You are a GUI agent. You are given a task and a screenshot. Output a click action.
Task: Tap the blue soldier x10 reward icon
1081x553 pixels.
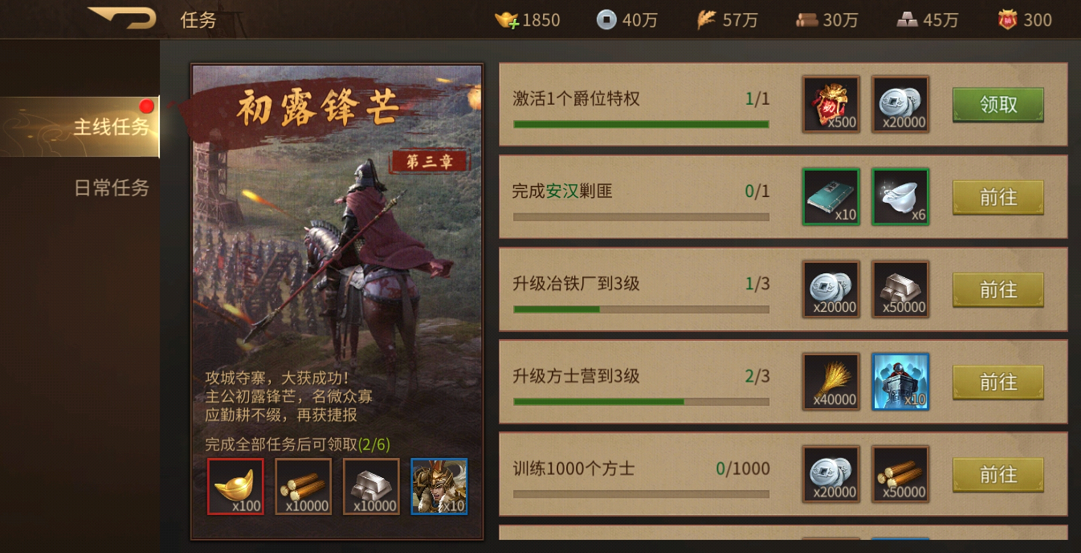pyautogui.click(x=900, y=381)
